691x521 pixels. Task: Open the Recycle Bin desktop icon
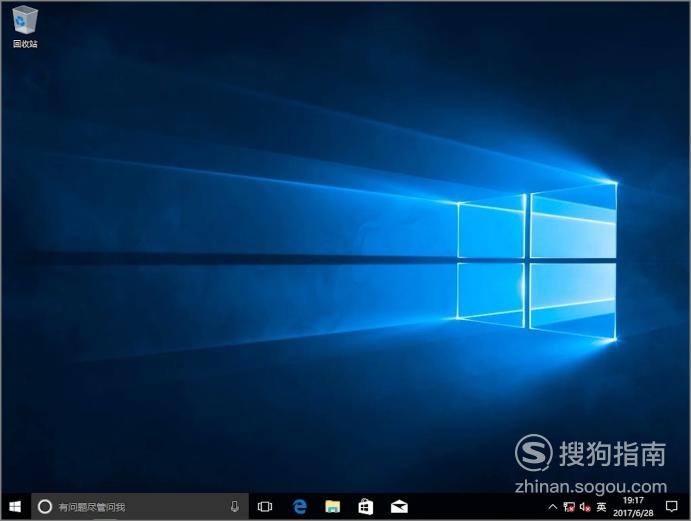point(25,26)
